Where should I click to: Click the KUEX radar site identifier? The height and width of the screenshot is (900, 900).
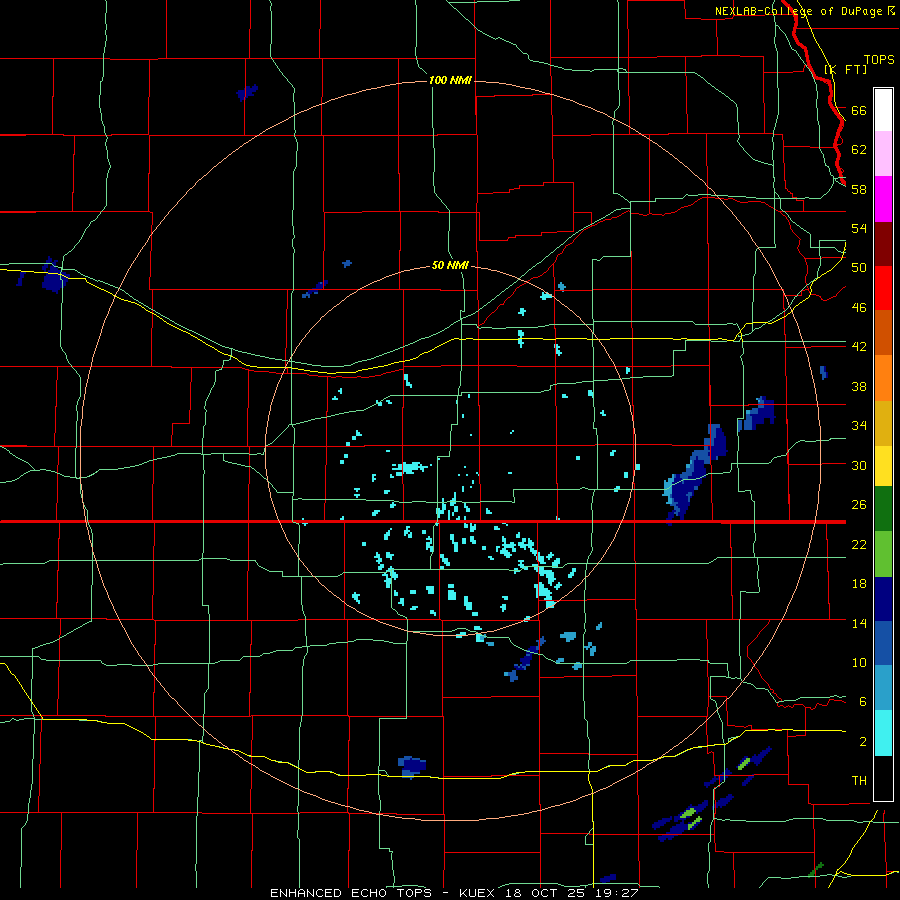[x=479, y=893]
